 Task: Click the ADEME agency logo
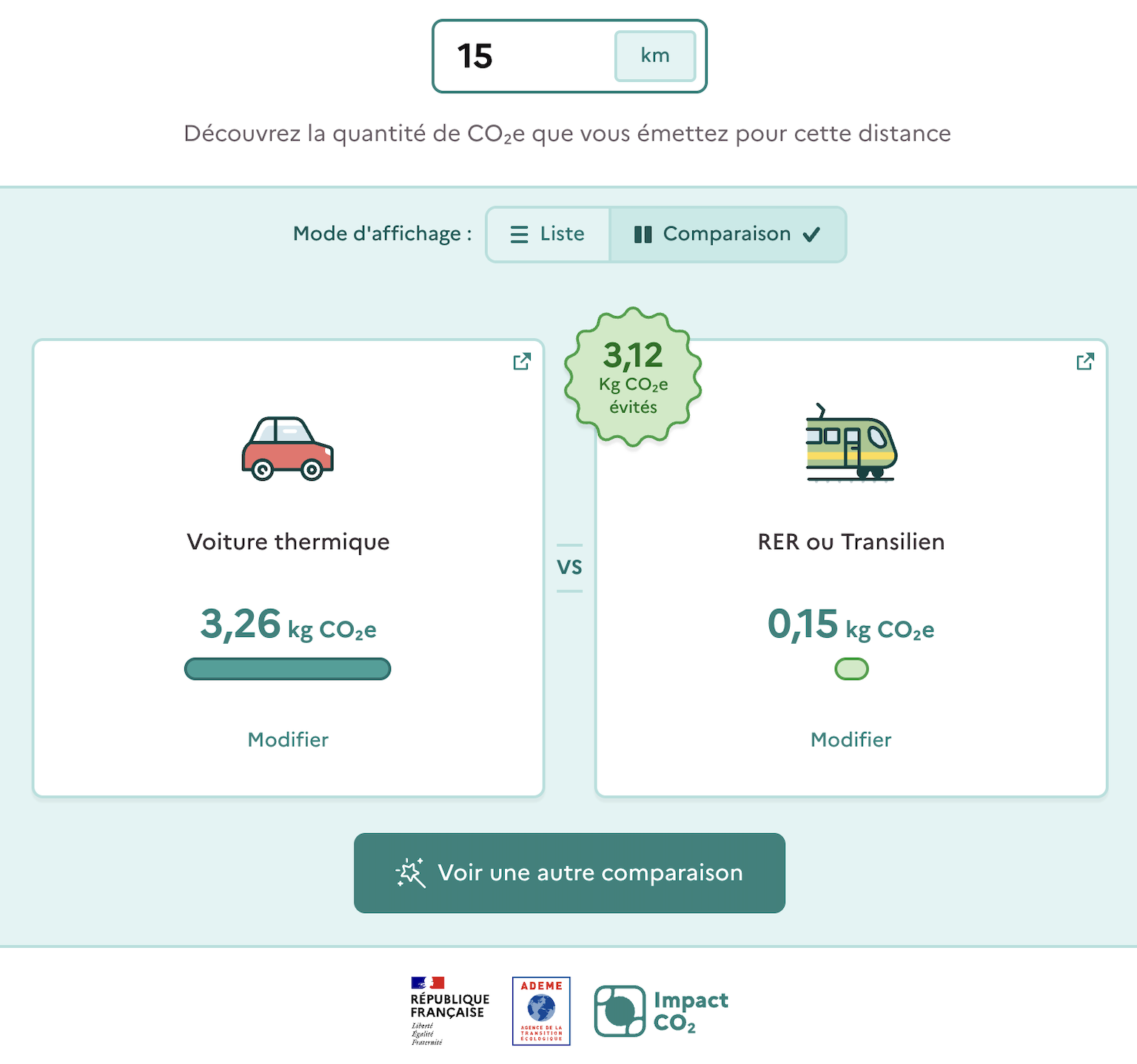coord(541,1011)
